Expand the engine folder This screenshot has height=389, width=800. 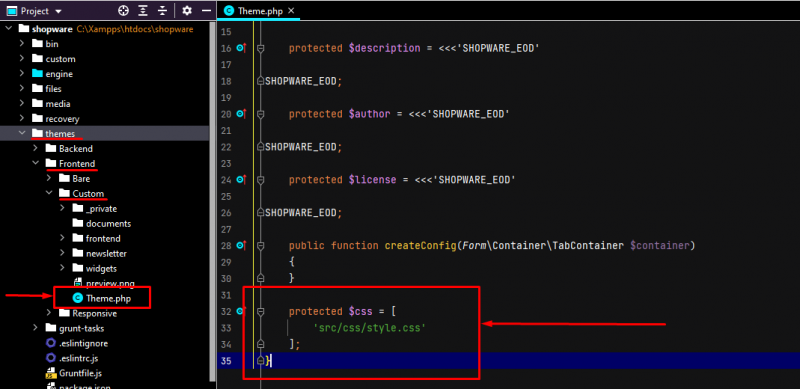pyautogui.click(x=21, y=74)
